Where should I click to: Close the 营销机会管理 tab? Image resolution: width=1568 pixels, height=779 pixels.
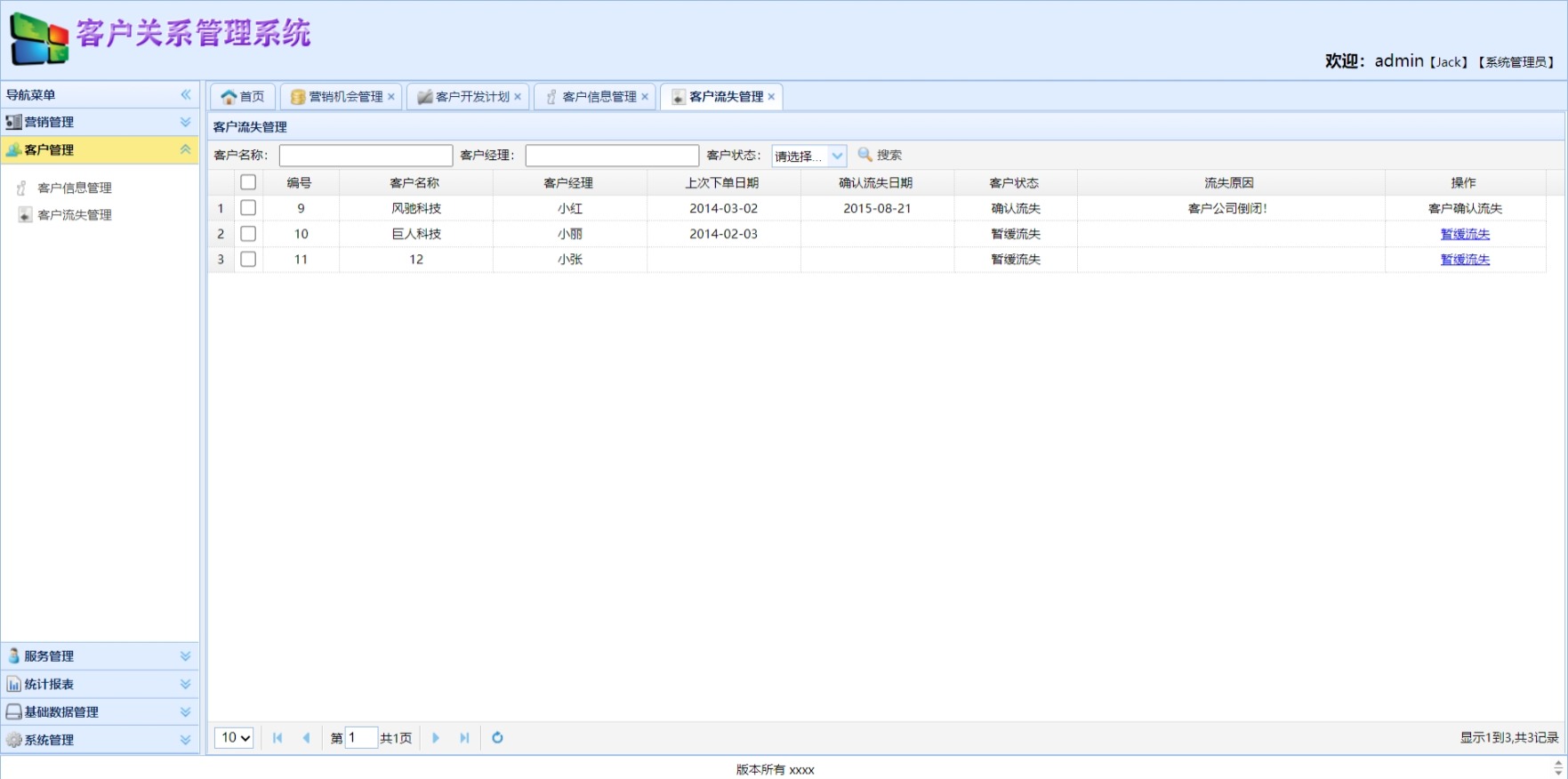[390, 97]
